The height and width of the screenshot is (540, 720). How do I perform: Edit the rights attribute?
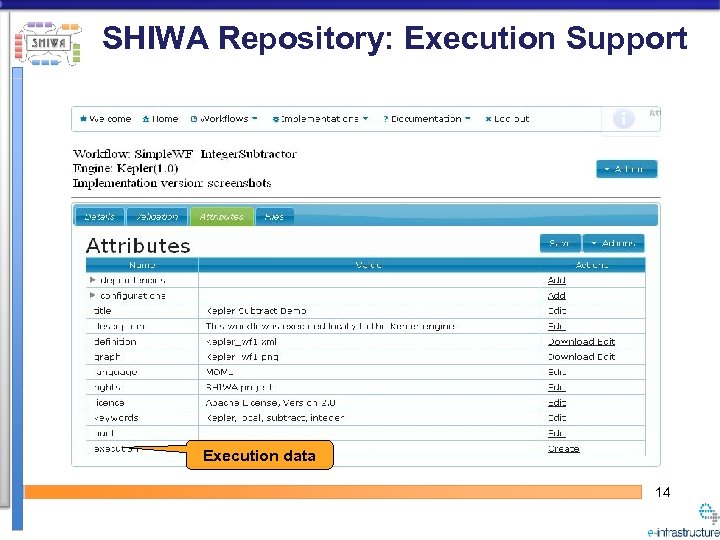557,388
